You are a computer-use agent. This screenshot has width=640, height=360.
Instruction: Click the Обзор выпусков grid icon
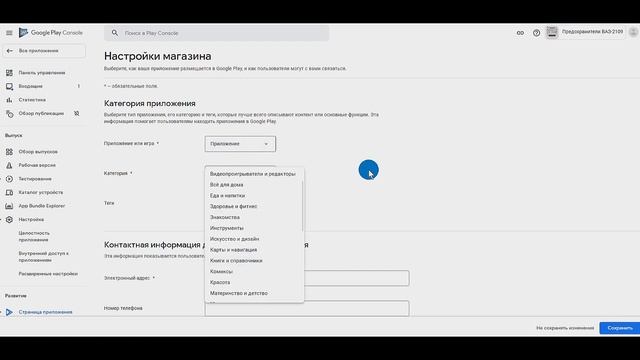click(x=9, y=151)
